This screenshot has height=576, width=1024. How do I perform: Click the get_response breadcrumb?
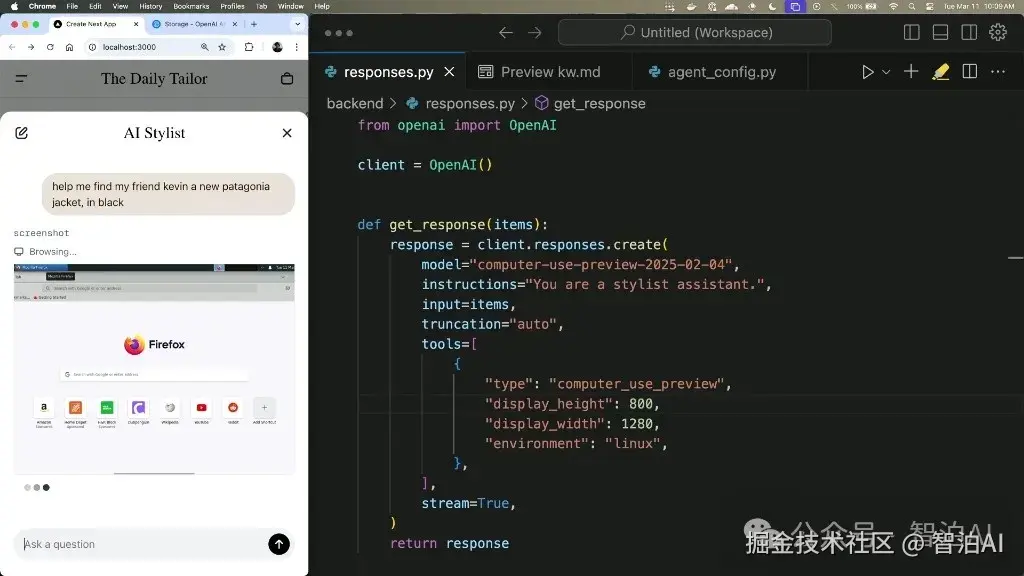pos(599,103)
